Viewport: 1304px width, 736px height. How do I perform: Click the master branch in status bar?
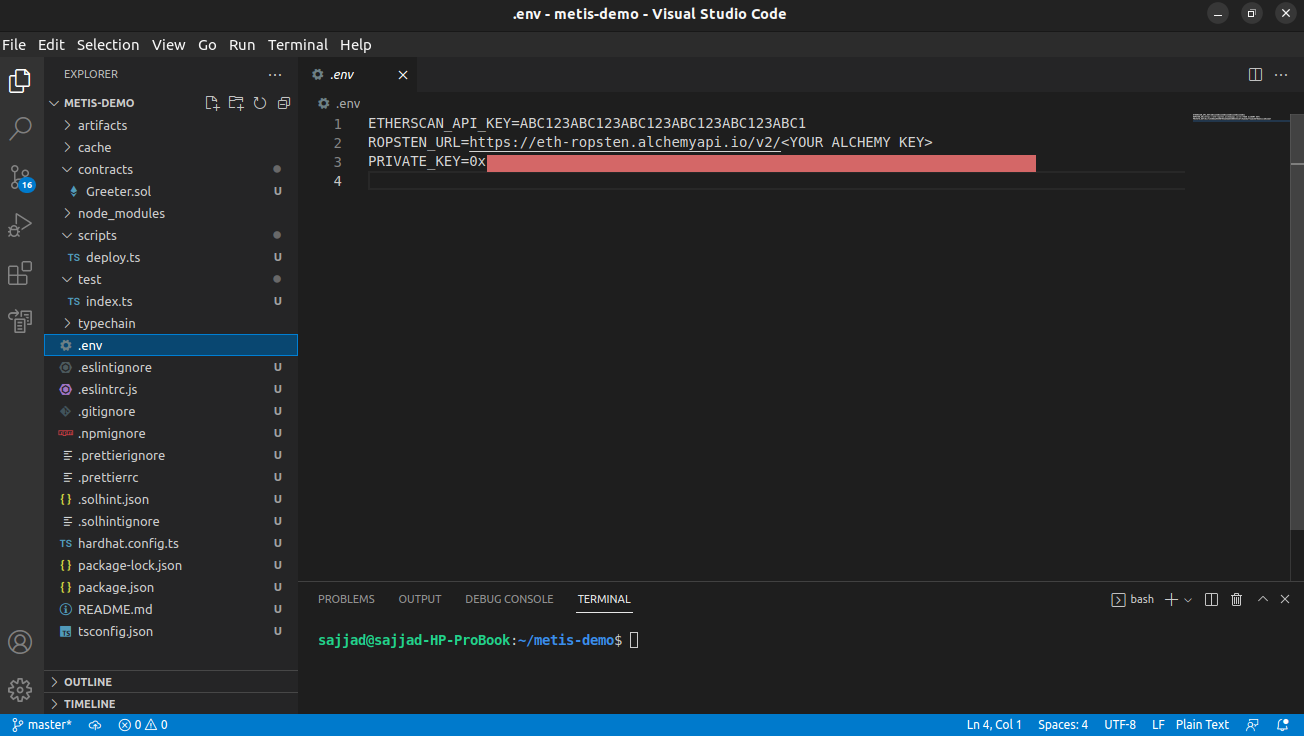(x=42, y=725)
